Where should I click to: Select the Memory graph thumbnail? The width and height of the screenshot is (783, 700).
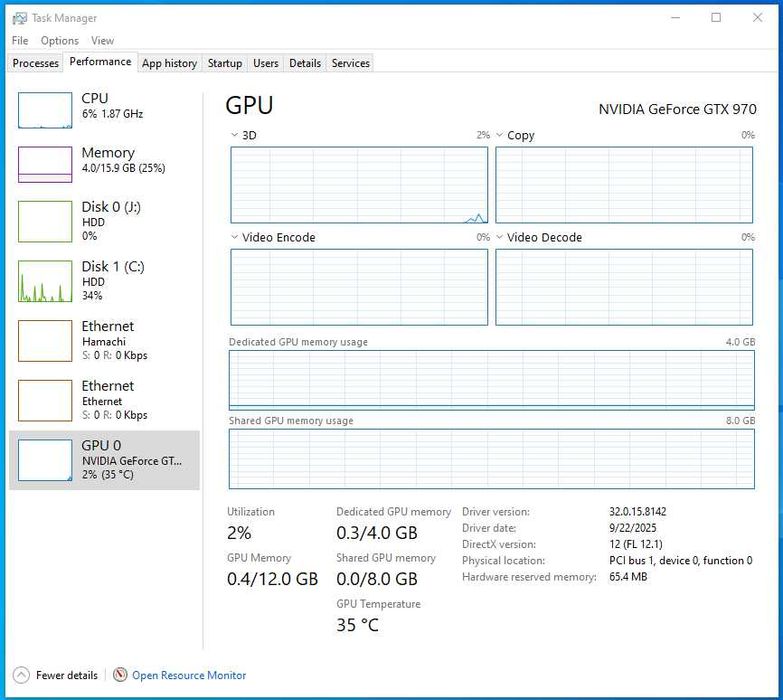45,164
